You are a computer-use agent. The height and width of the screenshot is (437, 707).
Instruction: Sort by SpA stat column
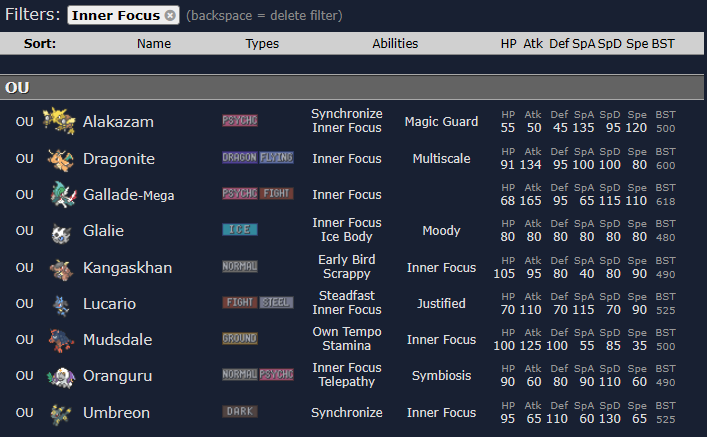pyautogui.click(x=583, y=44)
